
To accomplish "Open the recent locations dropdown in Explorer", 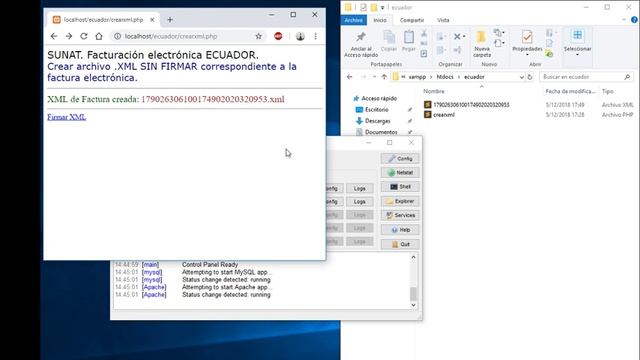I will (x=374, y=77).
